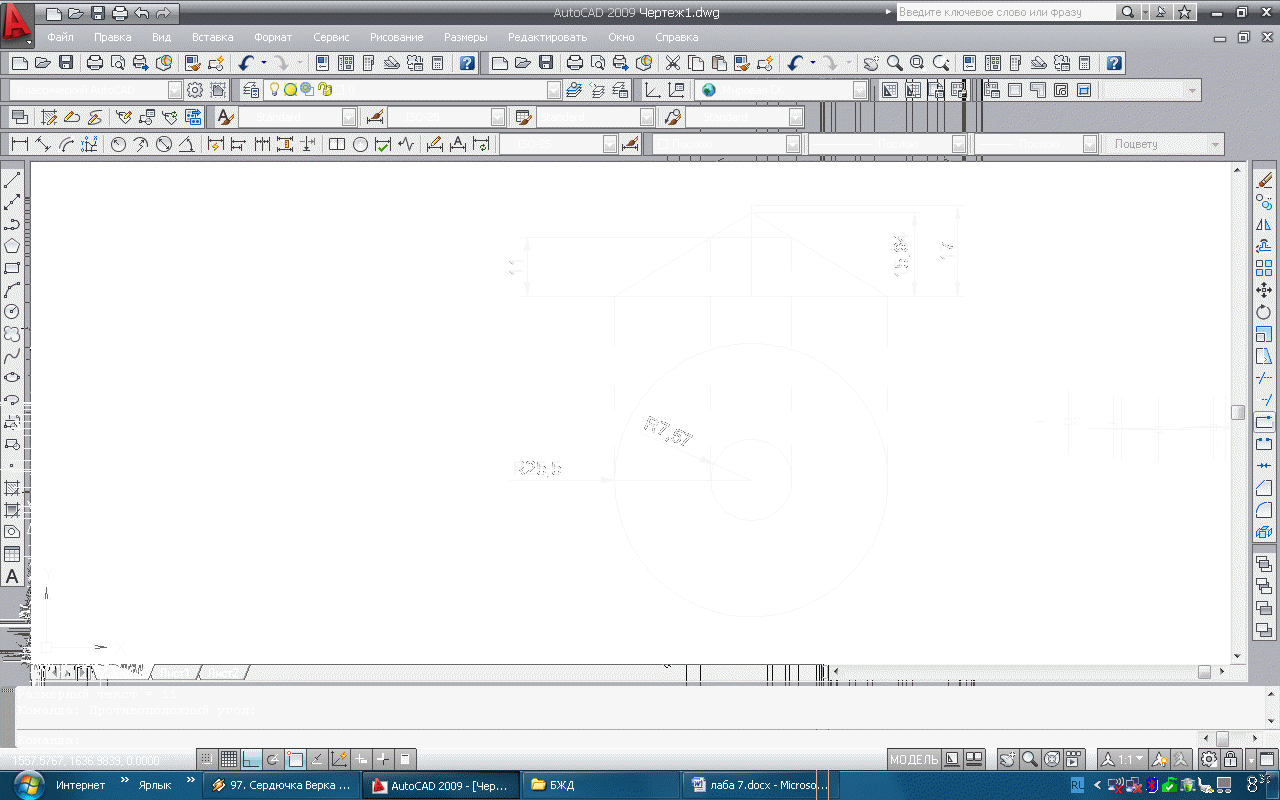Click the Cut scissors icon

click(x=672, y=63)
